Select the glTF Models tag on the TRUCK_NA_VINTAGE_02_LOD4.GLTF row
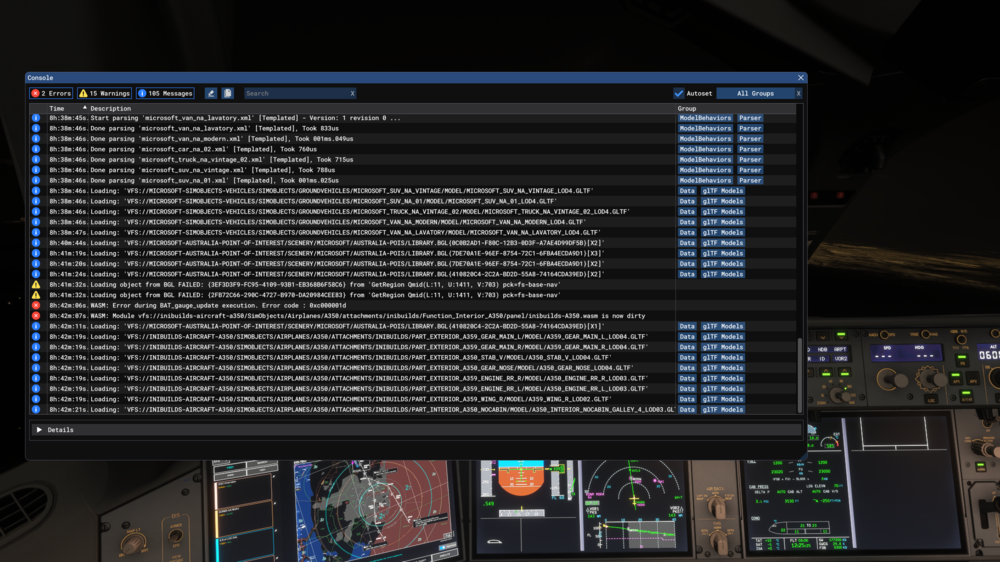The height and width of the screenshot is (562, 1000). (723, 212)
